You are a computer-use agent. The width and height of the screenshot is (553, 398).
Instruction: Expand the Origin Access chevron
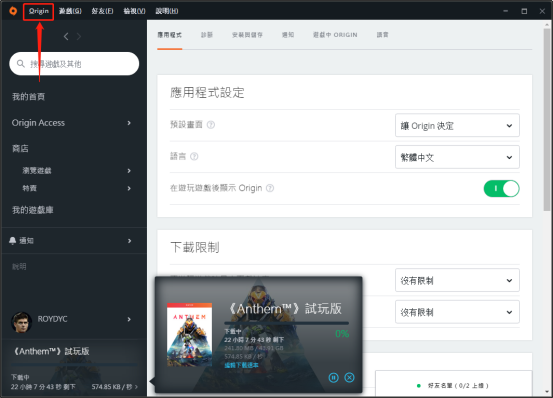129,123
